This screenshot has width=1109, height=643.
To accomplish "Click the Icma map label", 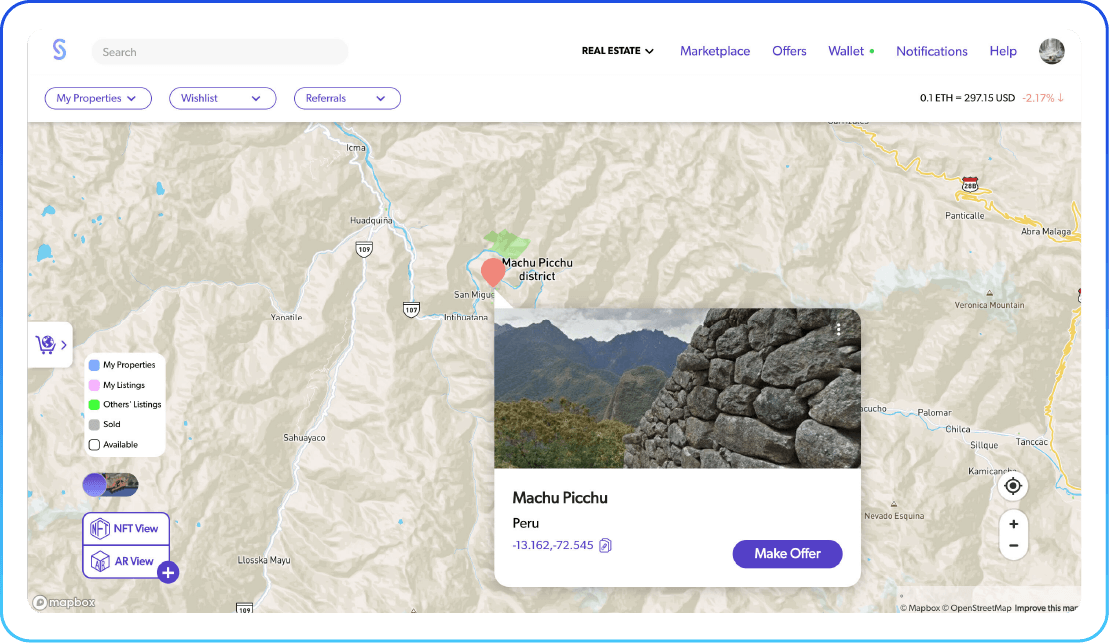I will [356, 148].
